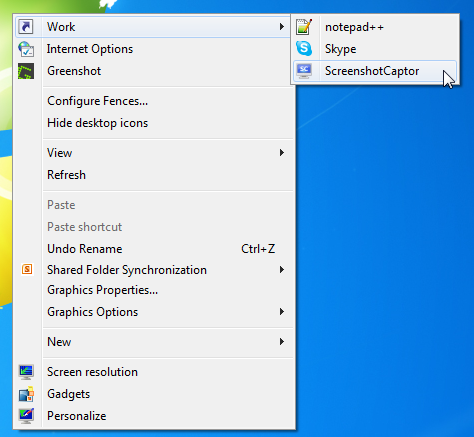Expand the View submenu arrow
Screen dimensions: 474x437
coord(282,153)
